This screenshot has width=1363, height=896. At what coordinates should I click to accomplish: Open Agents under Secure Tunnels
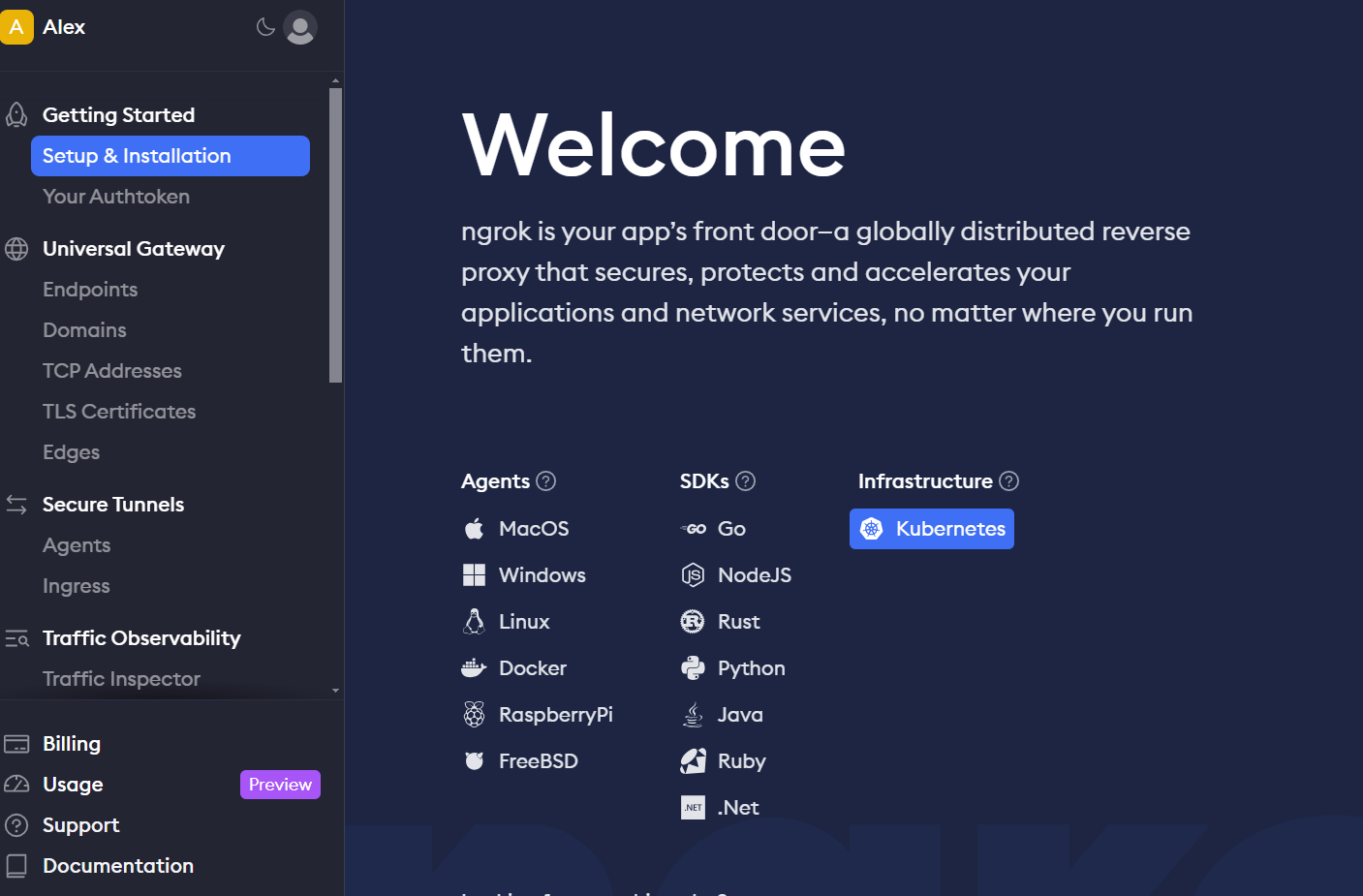click(77, 545)
